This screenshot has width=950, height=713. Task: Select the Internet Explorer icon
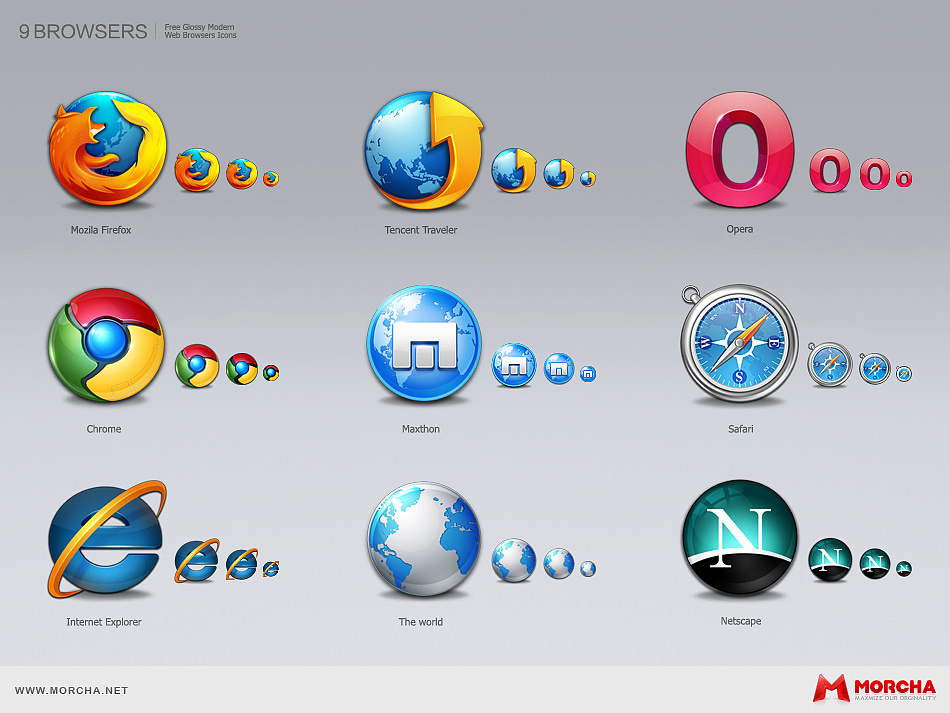tap(104, 540)
